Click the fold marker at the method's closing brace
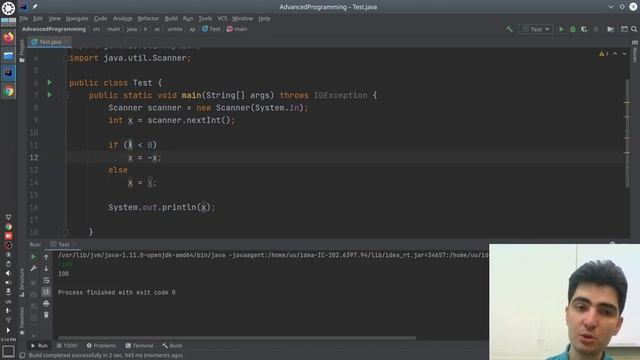 [x=66, y=232]
